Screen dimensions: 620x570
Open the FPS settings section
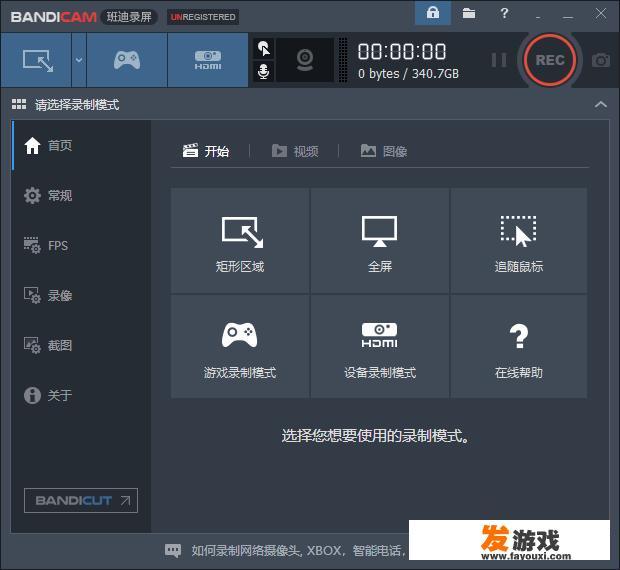pos(81,245)
